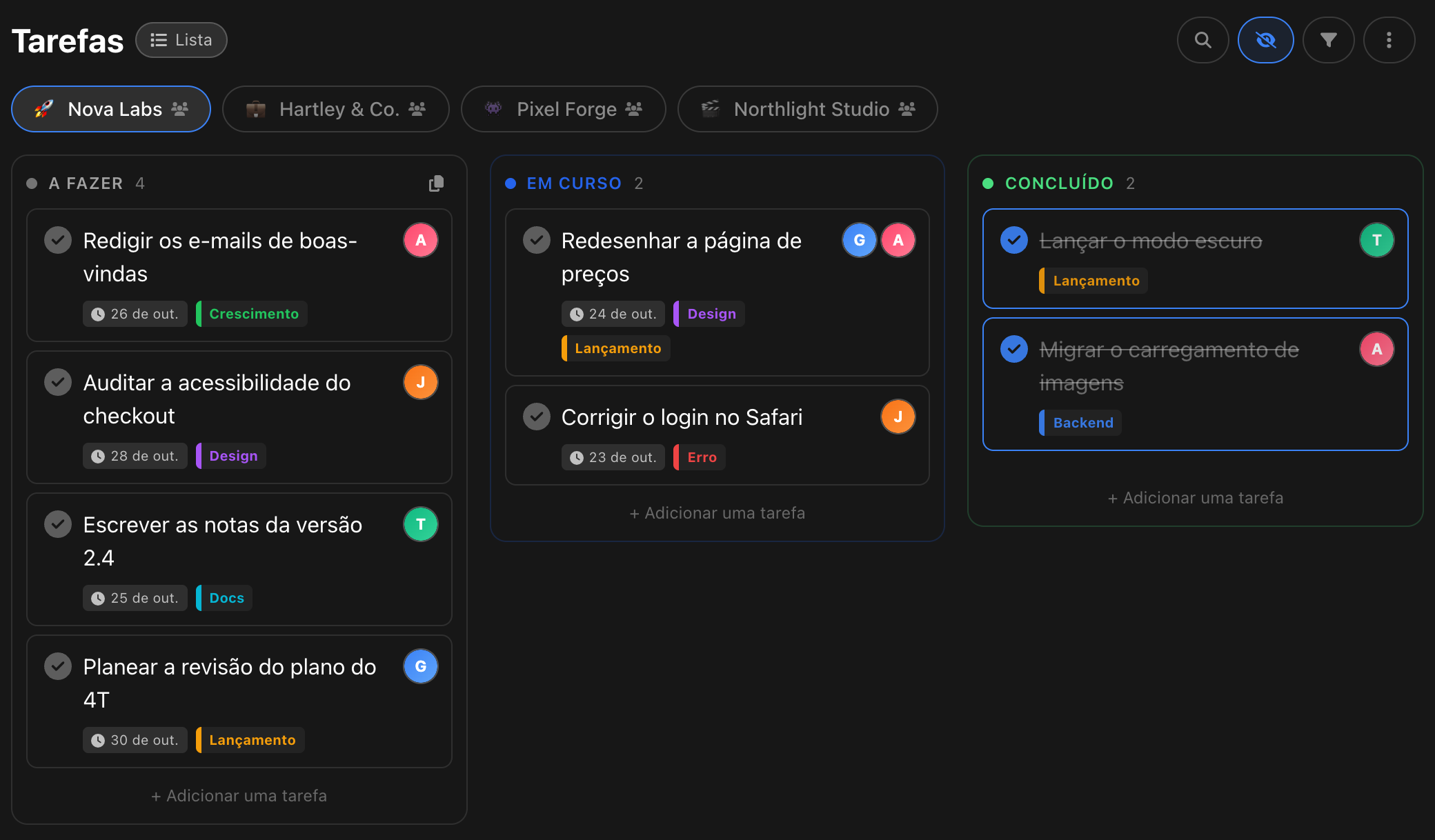This screenshot has width=1435, height=840.
Task: Click avatar J on 'Auditar a acessibilidade' card
Action: tap(421, 382)
